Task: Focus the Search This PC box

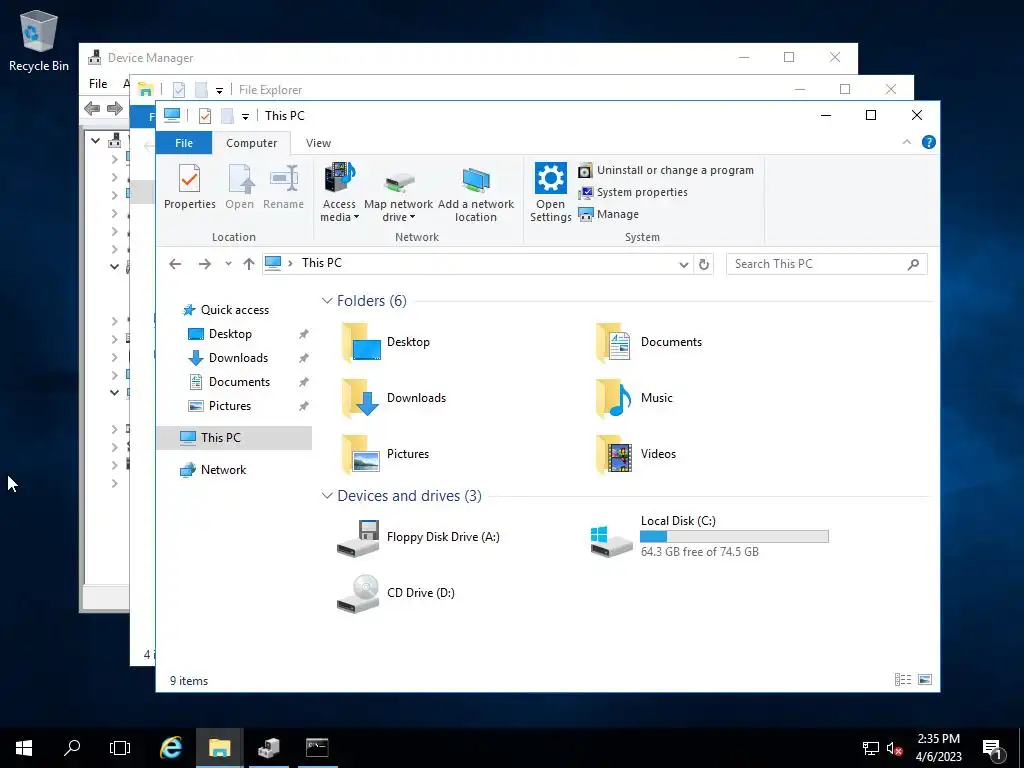Action: point(826,264)
